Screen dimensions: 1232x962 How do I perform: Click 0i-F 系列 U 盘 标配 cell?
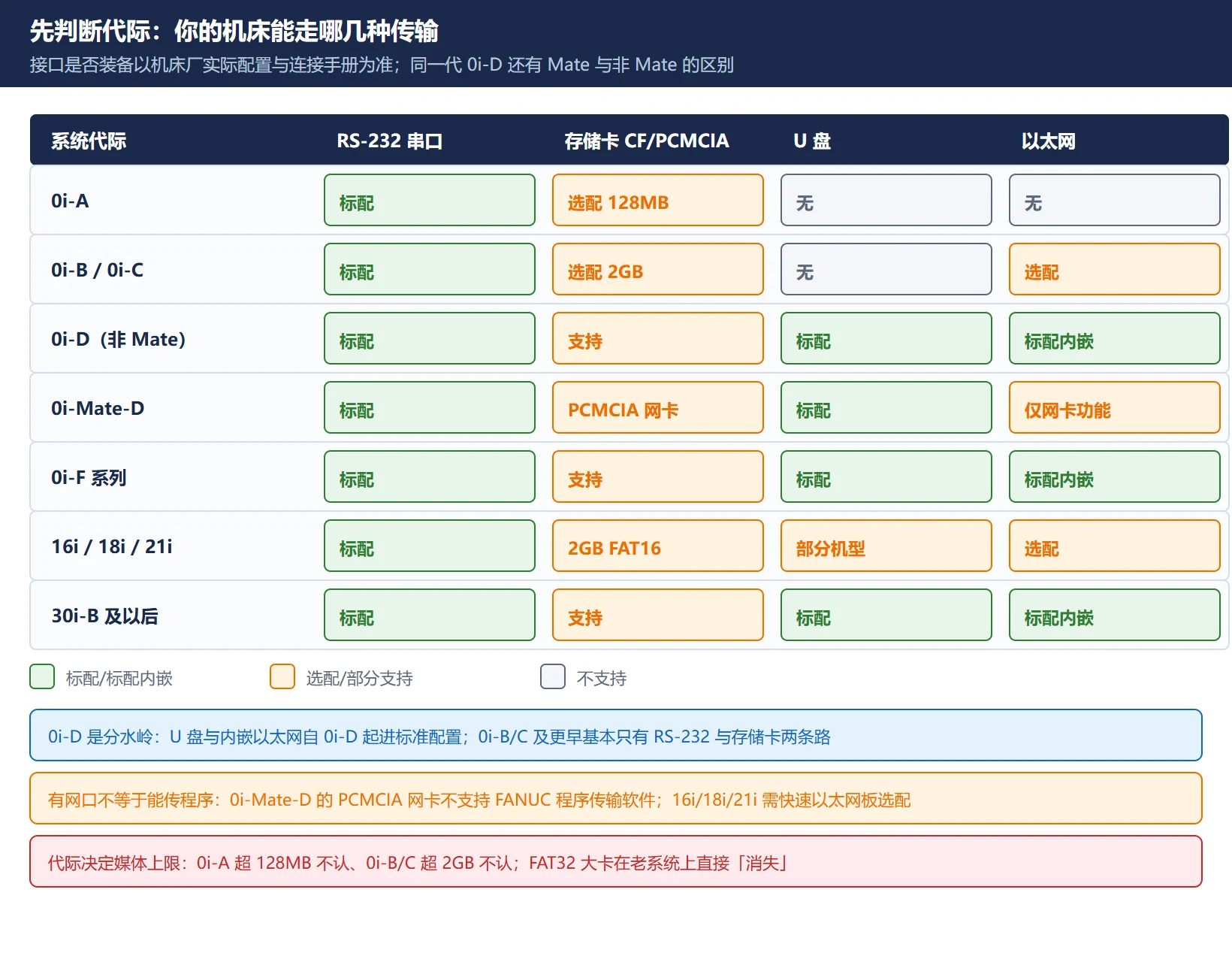coord(886,476)
